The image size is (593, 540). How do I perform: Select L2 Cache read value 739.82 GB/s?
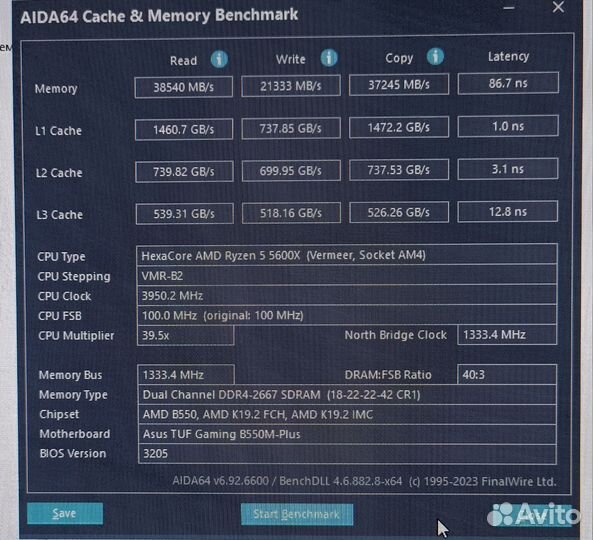(x=184, y=172)
